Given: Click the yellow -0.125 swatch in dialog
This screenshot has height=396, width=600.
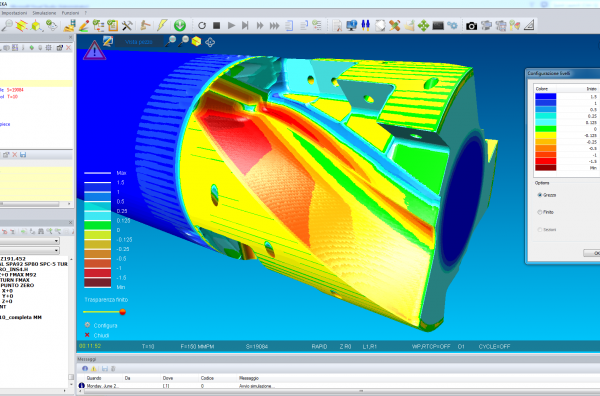Looking at the screenshot, I should [x=546, y=135].
